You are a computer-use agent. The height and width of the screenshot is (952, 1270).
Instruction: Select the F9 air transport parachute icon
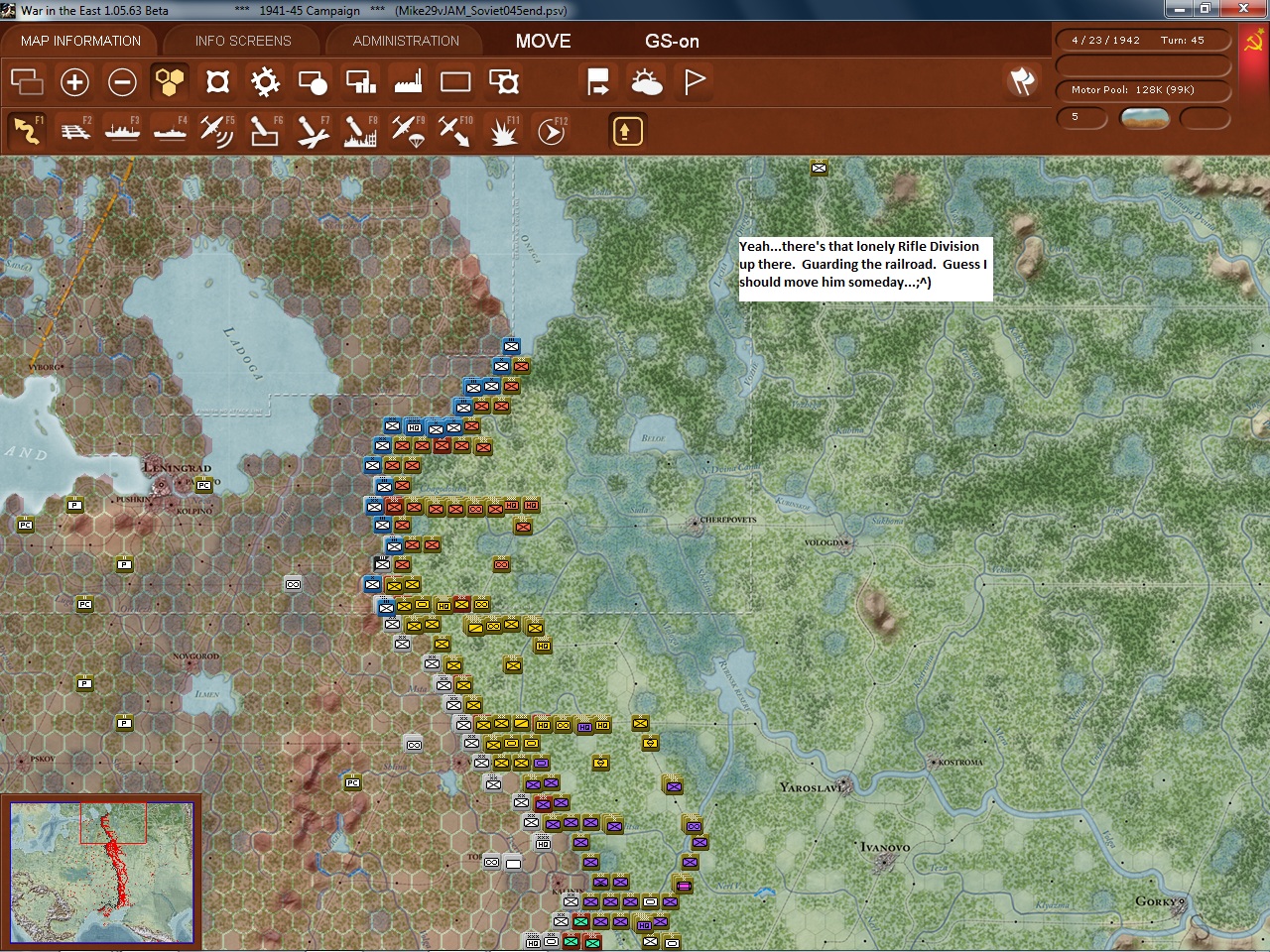point(408,131)
